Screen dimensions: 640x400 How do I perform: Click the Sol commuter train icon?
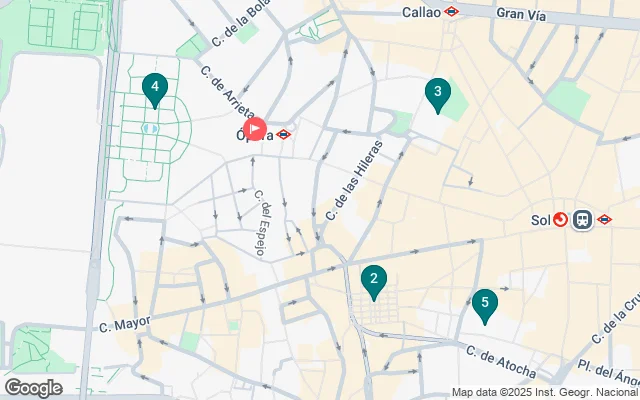click(x=582, y=220)
